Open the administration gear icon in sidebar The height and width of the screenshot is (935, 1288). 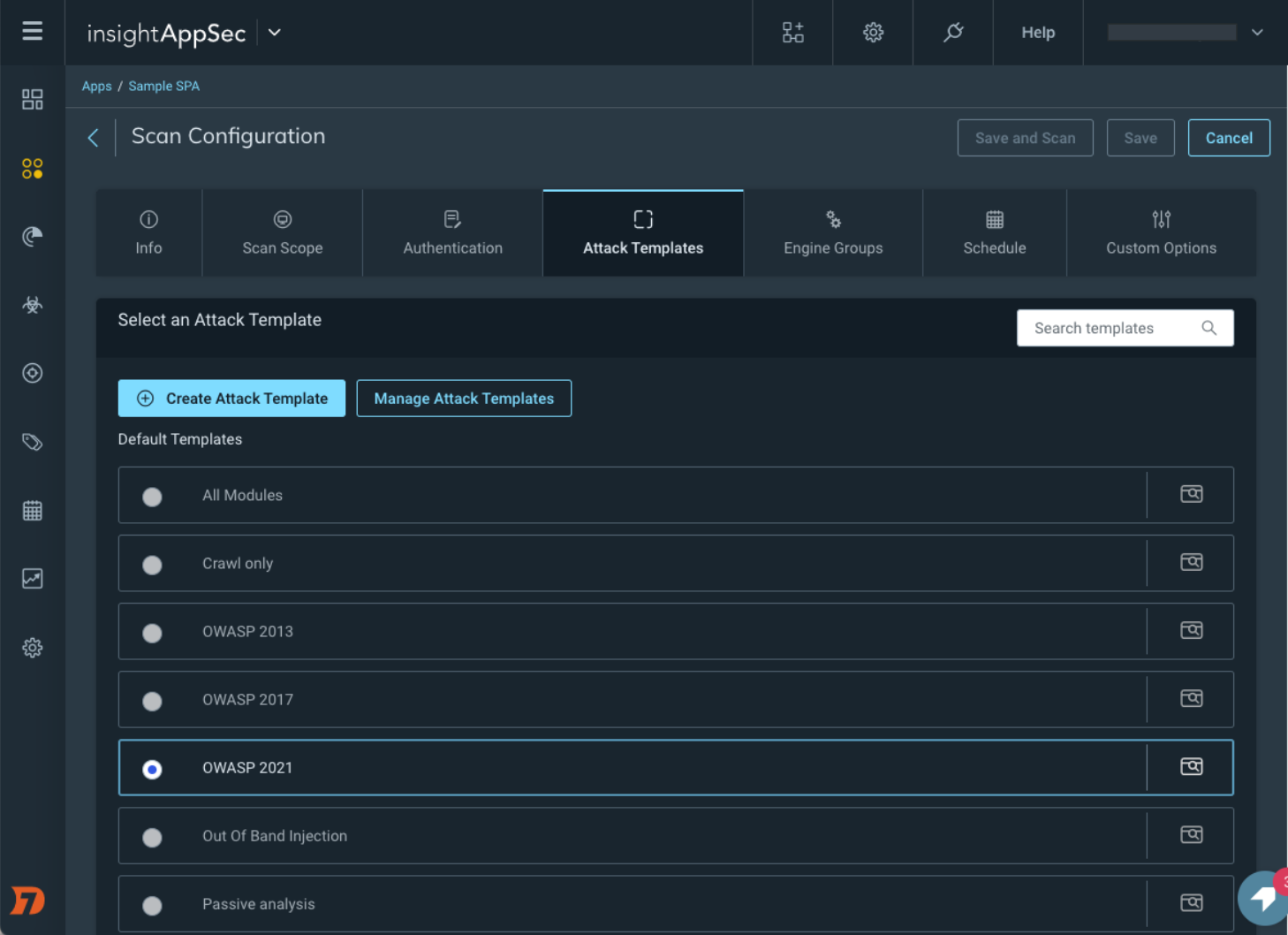[33, 648]
